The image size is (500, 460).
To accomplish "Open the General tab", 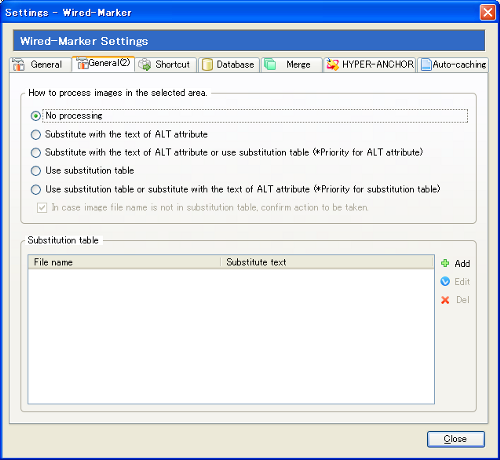I will [x=41, y=65].
